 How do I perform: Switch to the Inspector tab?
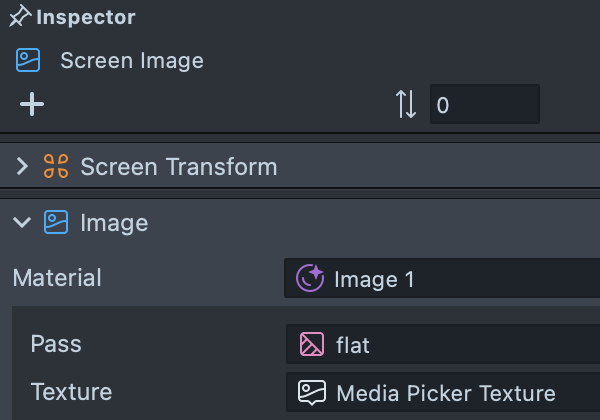pos(85,17)
